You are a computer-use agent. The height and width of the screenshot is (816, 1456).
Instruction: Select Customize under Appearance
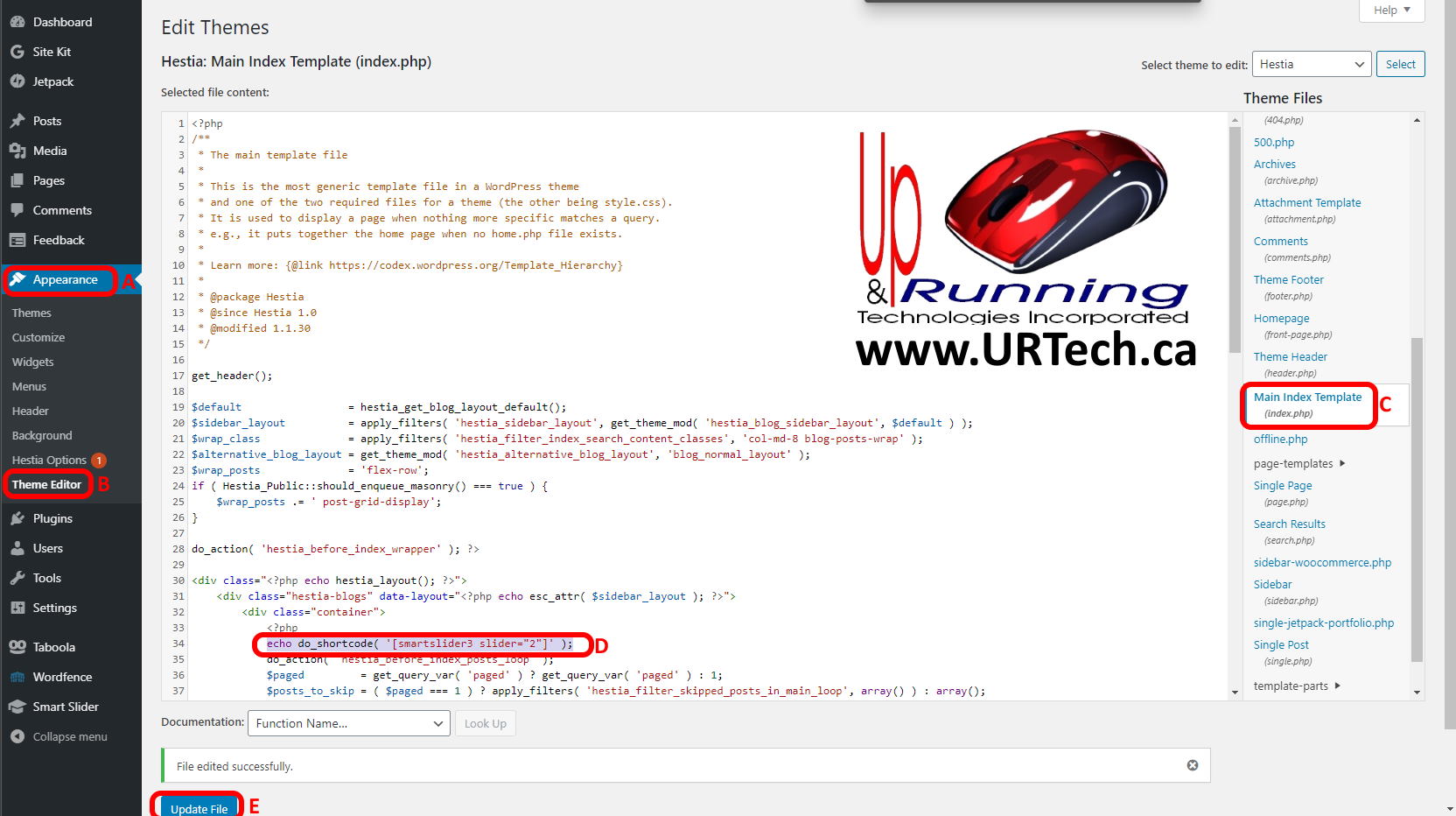[38, 336]
